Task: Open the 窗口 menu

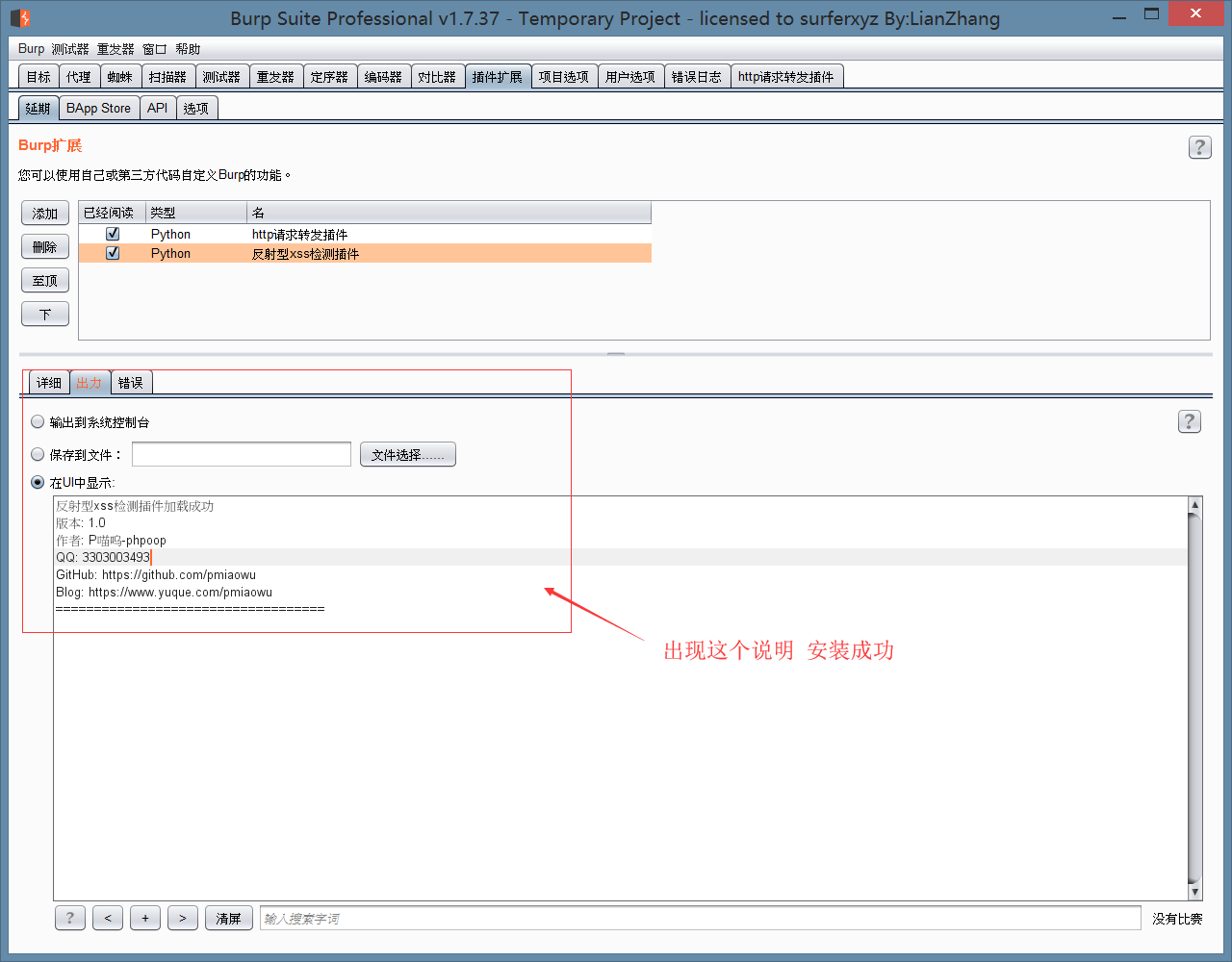Action: (x=155, y=49)
